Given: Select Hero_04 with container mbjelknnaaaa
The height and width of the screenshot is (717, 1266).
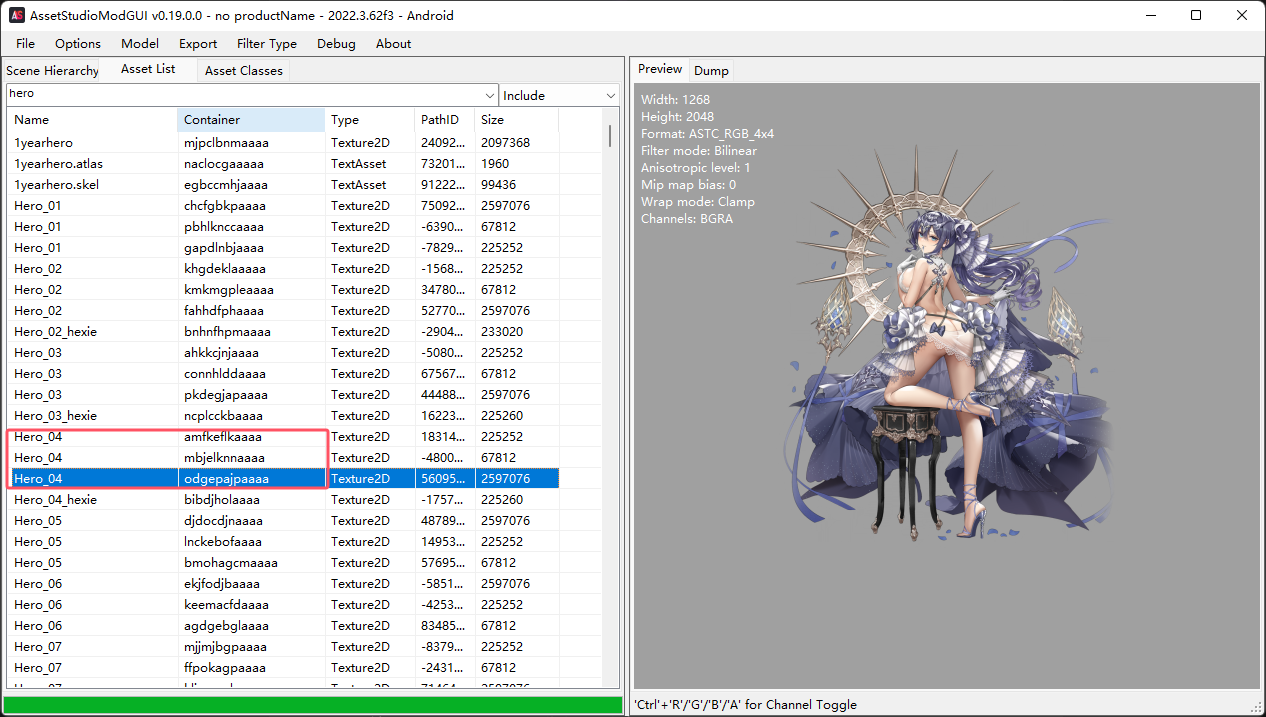Looking at the screenshot, I should pyautogui.click(x=283, y=458).
